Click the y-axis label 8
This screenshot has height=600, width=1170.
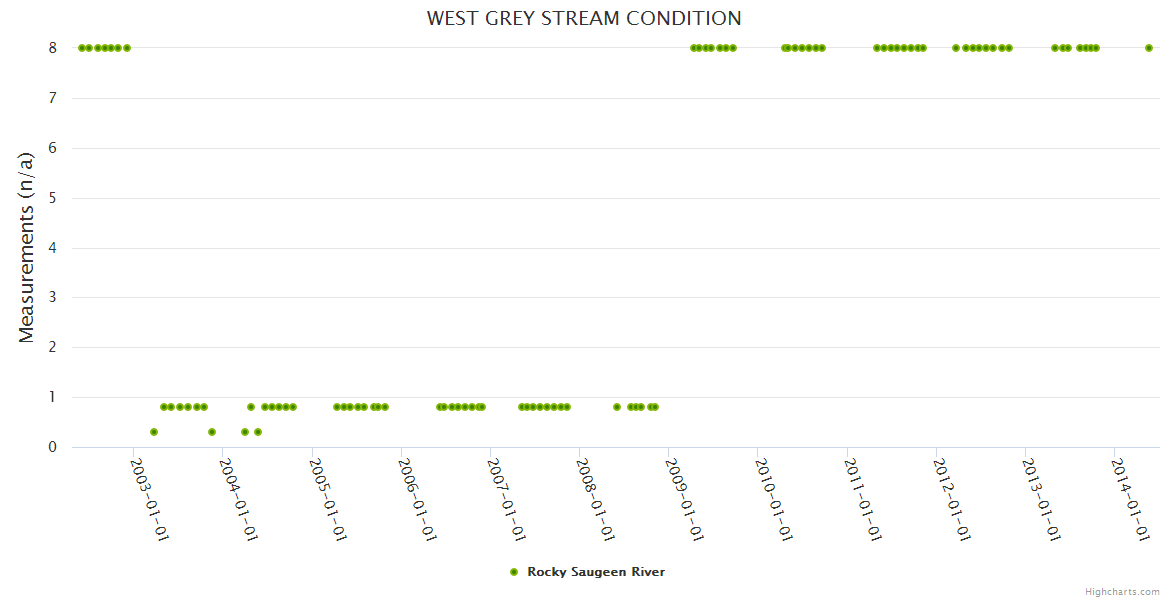click(53, 48)
